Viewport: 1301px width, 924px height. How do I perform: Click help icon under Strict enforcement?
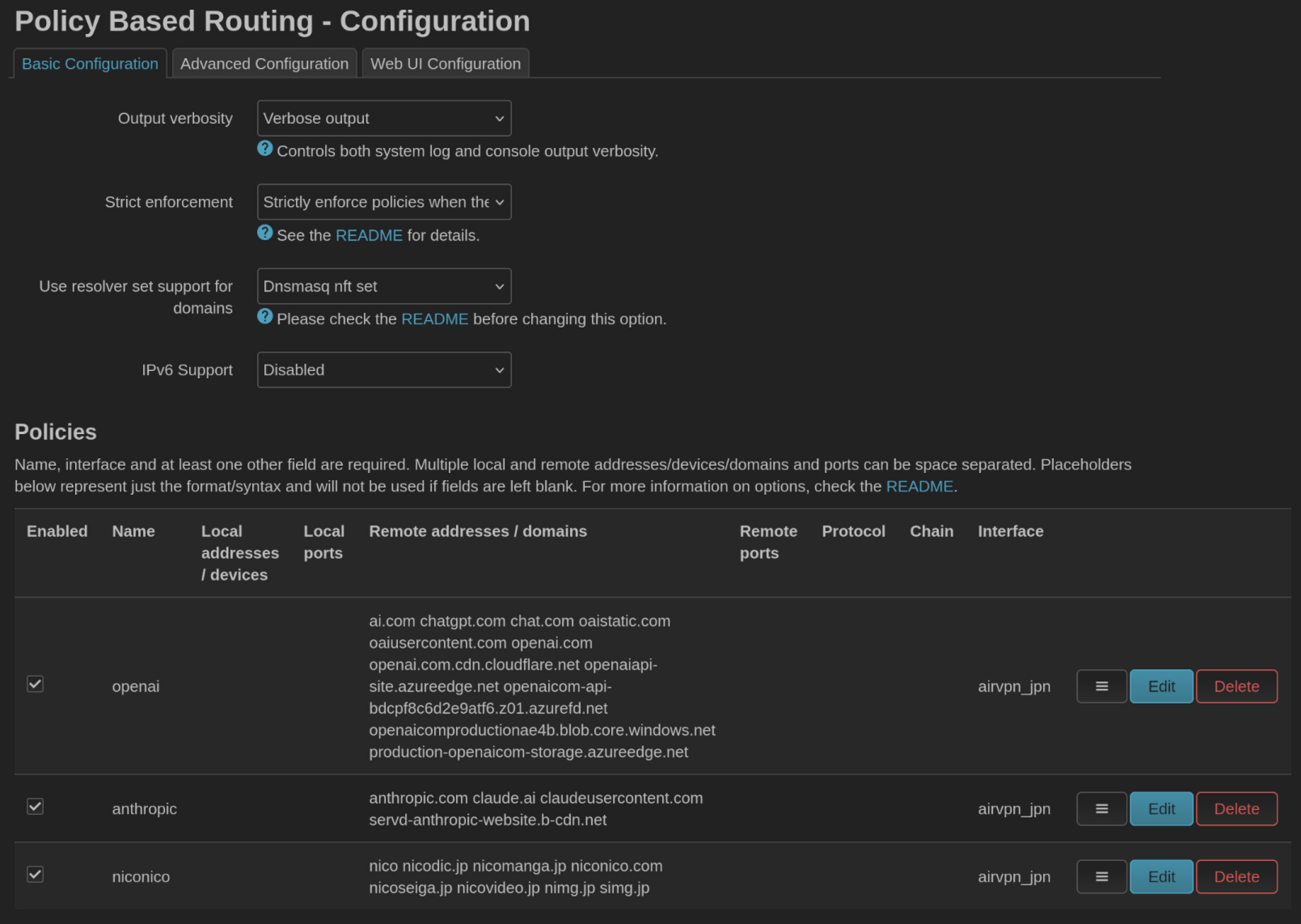pos(264,233)
